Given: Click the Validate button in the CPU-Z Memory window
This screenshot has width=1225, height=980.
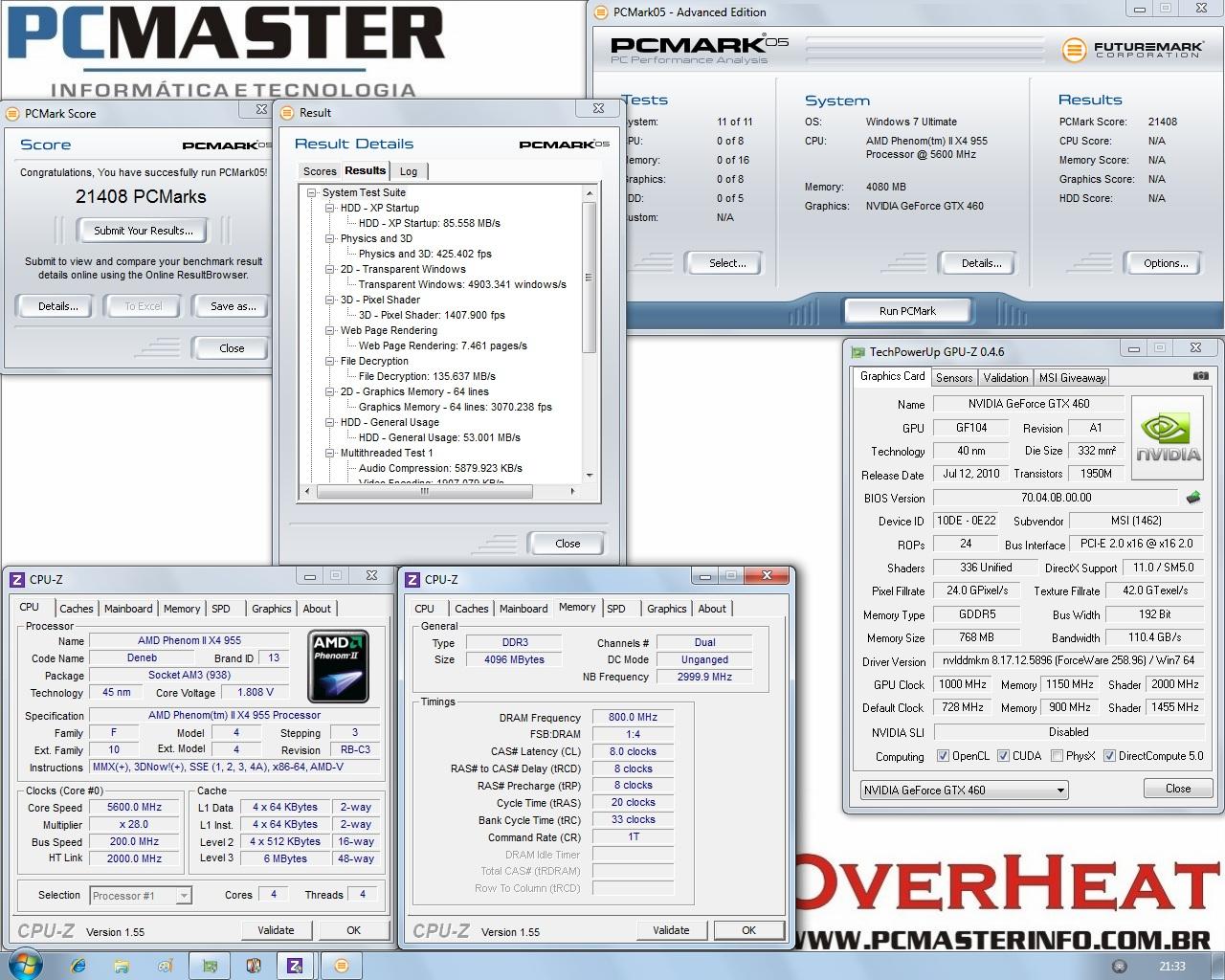Looking at the screenshot, I should (x=671, y=930).
